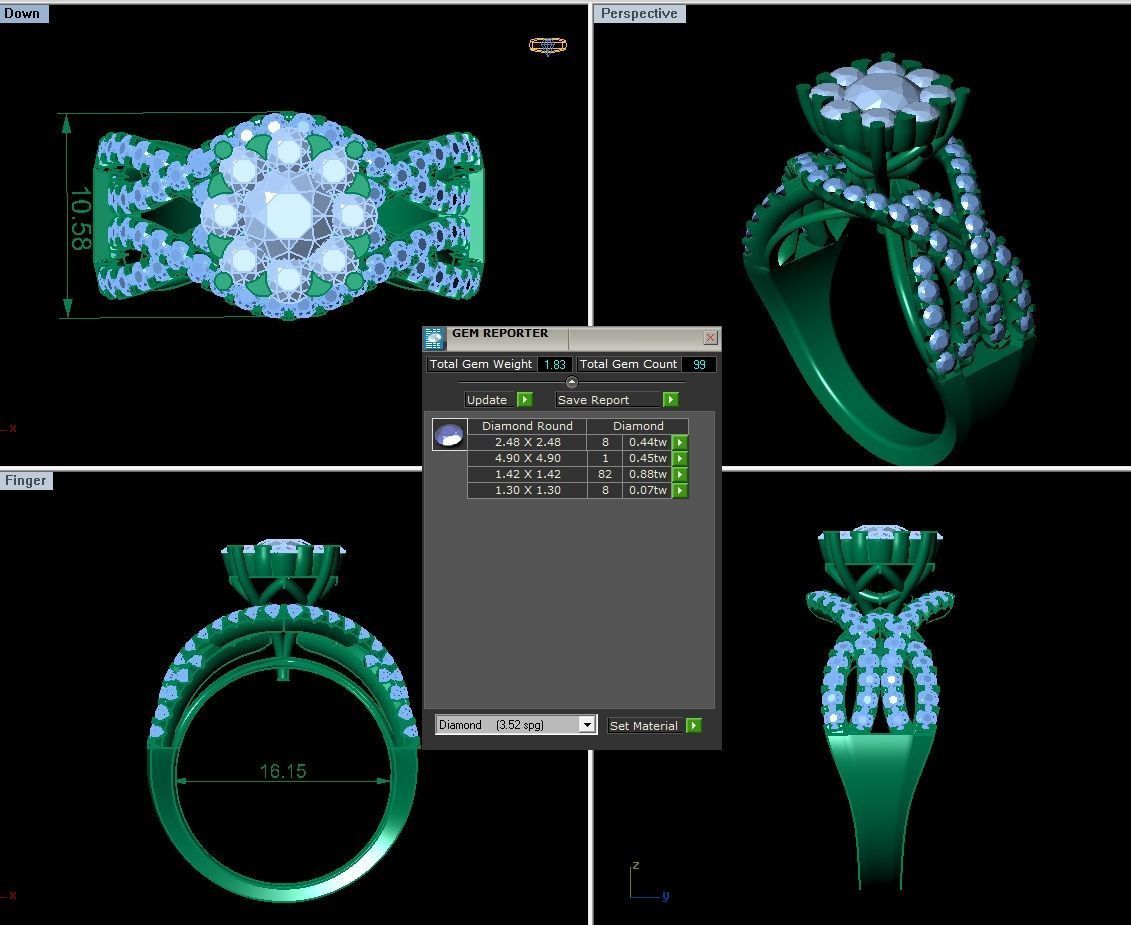
Task: Click the Total Gem Weight value field
Action: [554, 364]
